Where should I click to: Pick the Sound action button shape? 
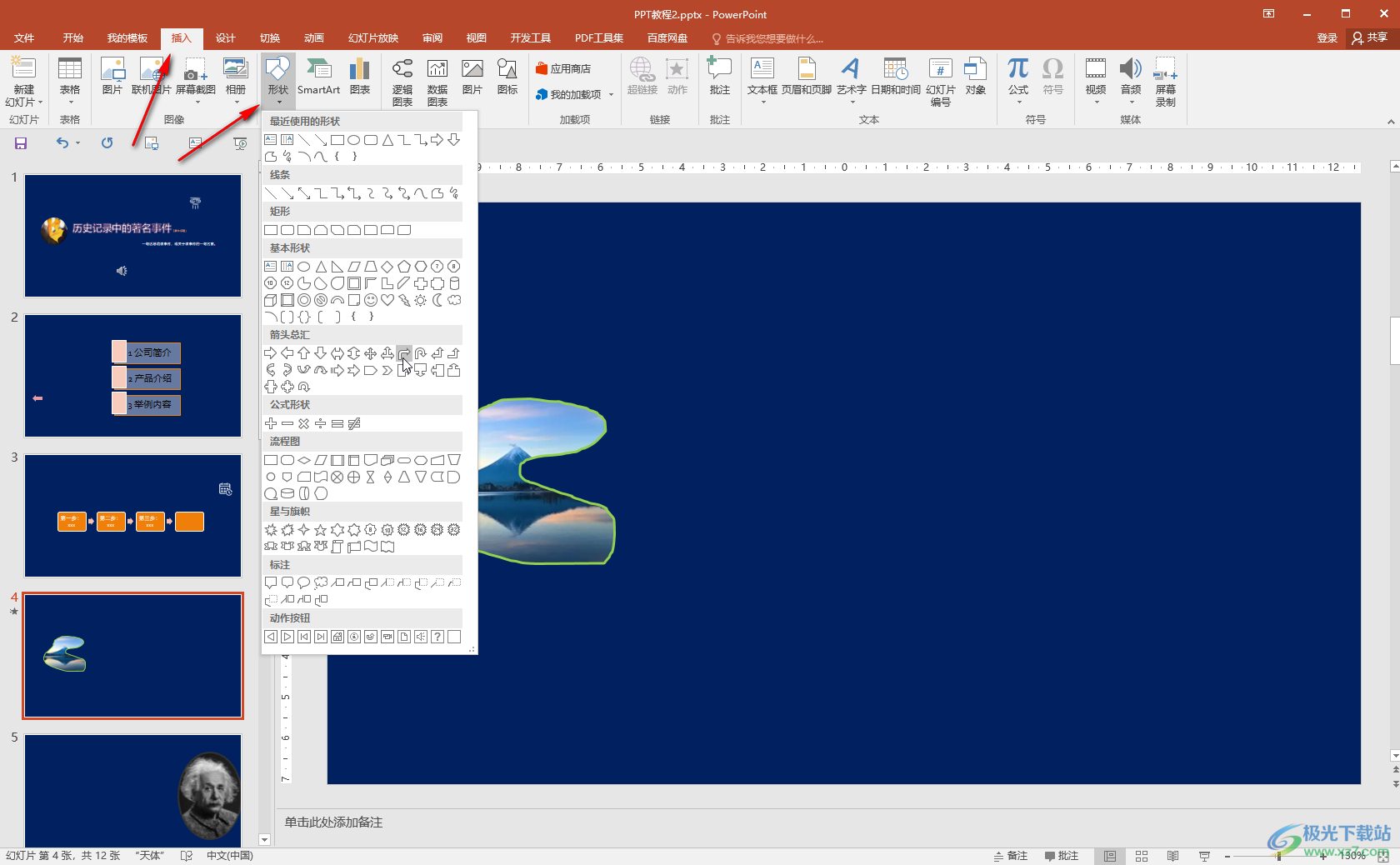pyautogui.click(x=421, y=637)
